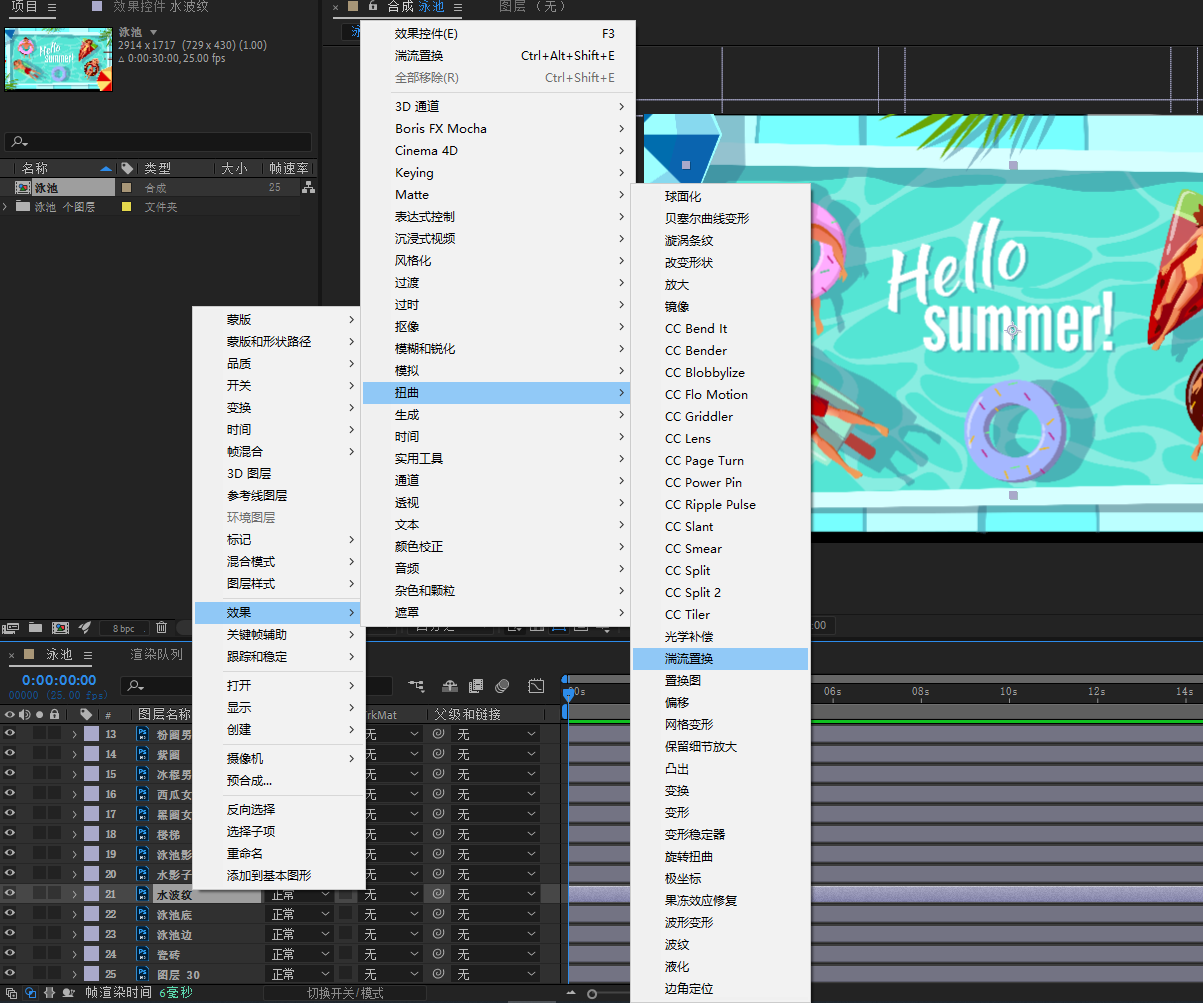This screenshot has height=1003, width=1203.
Task: Click the composition mini-flowchart icon in timeline
Action: [x=416, y=686]
